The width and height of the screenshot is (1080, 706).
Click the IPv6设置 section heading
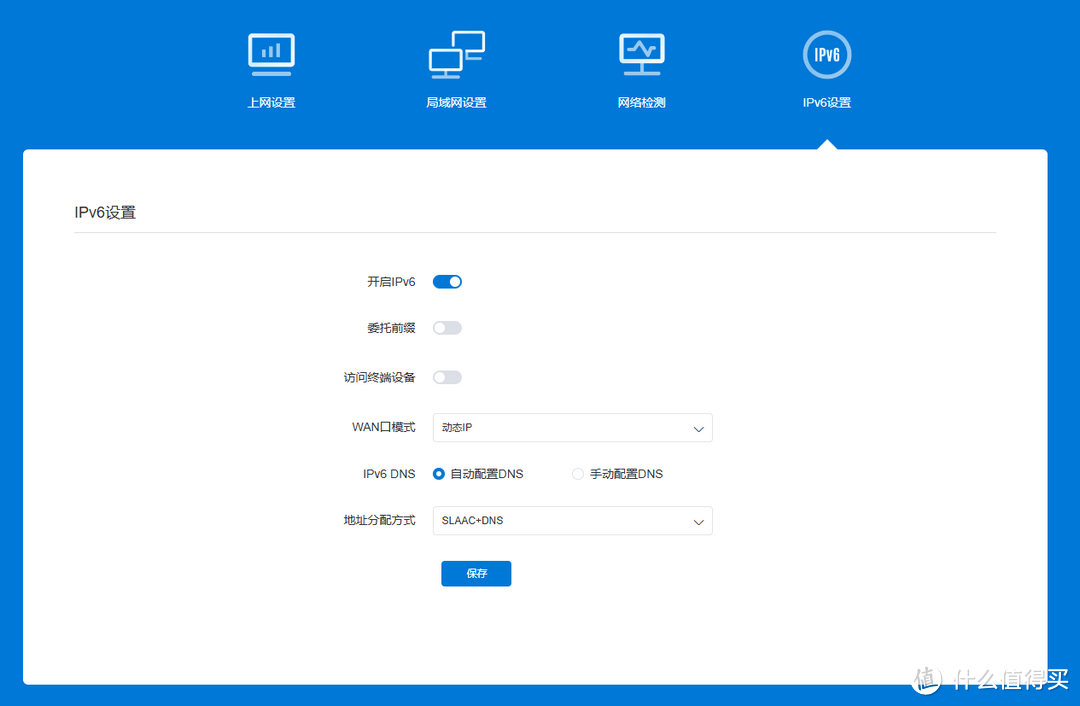coord(105,213)
